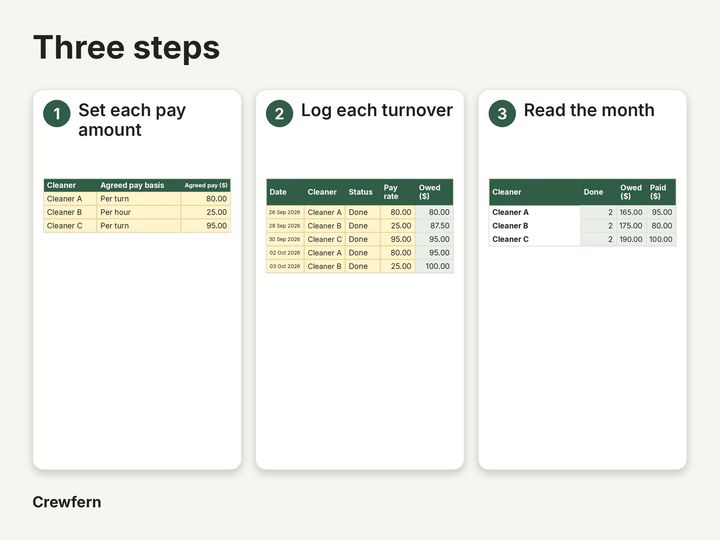Click Cleaner A in the 02 Oct row
Screen dimensions: 720x540
[325, 253]
